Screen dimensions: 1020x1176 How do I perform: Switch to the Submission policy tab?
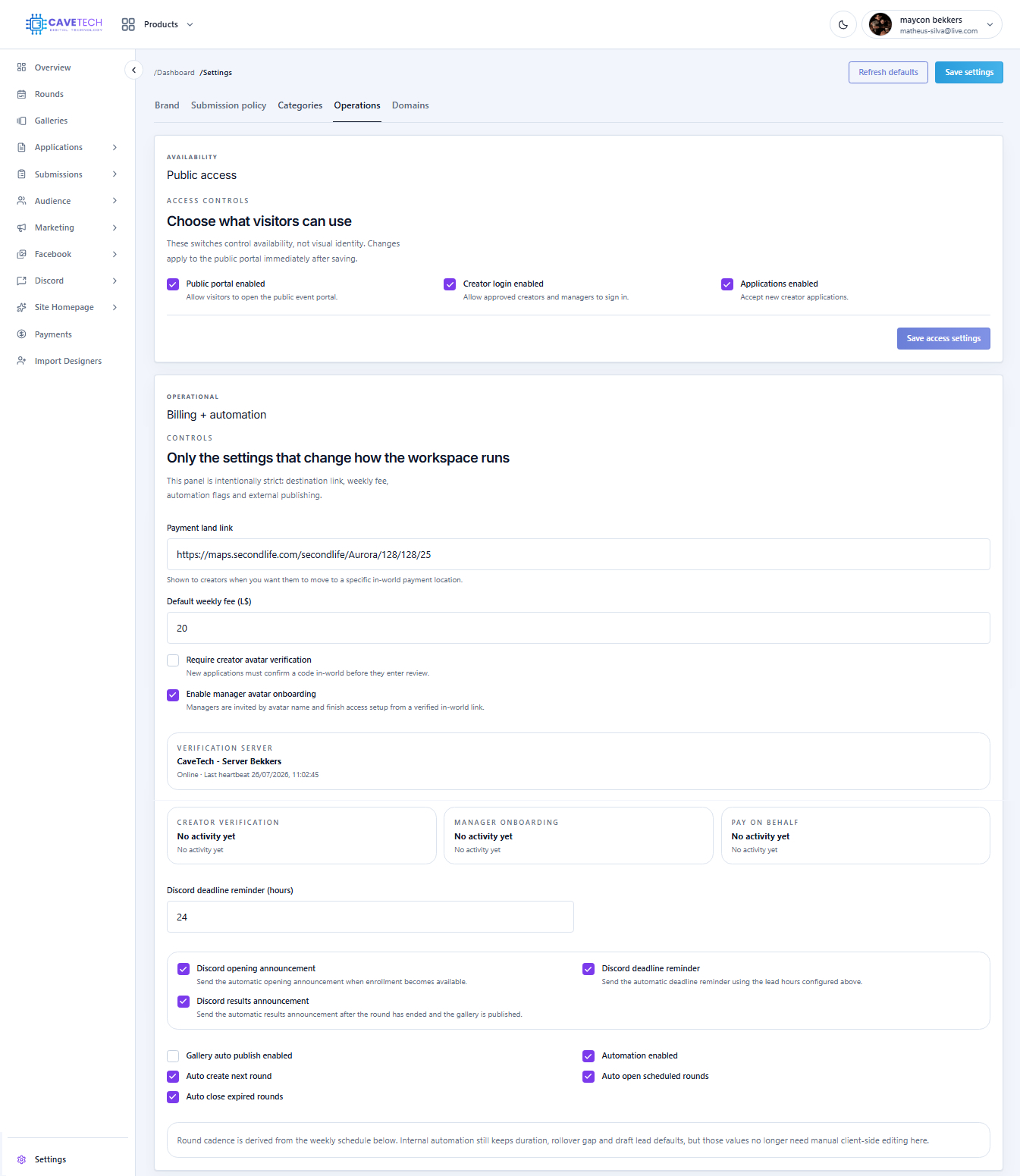(228, 105)
